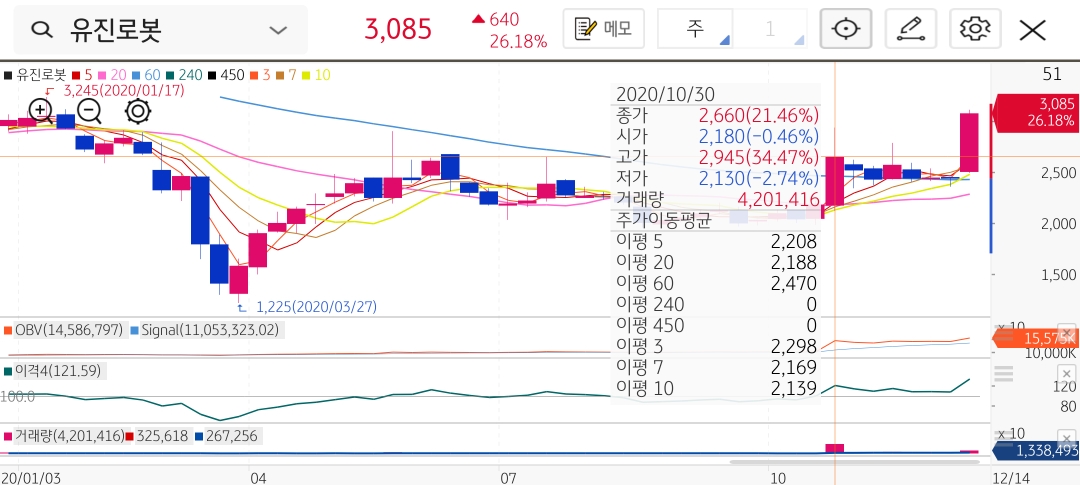
Task: Click the 저가 2,130(-2.74%) row
Action: tap(717, 178)
